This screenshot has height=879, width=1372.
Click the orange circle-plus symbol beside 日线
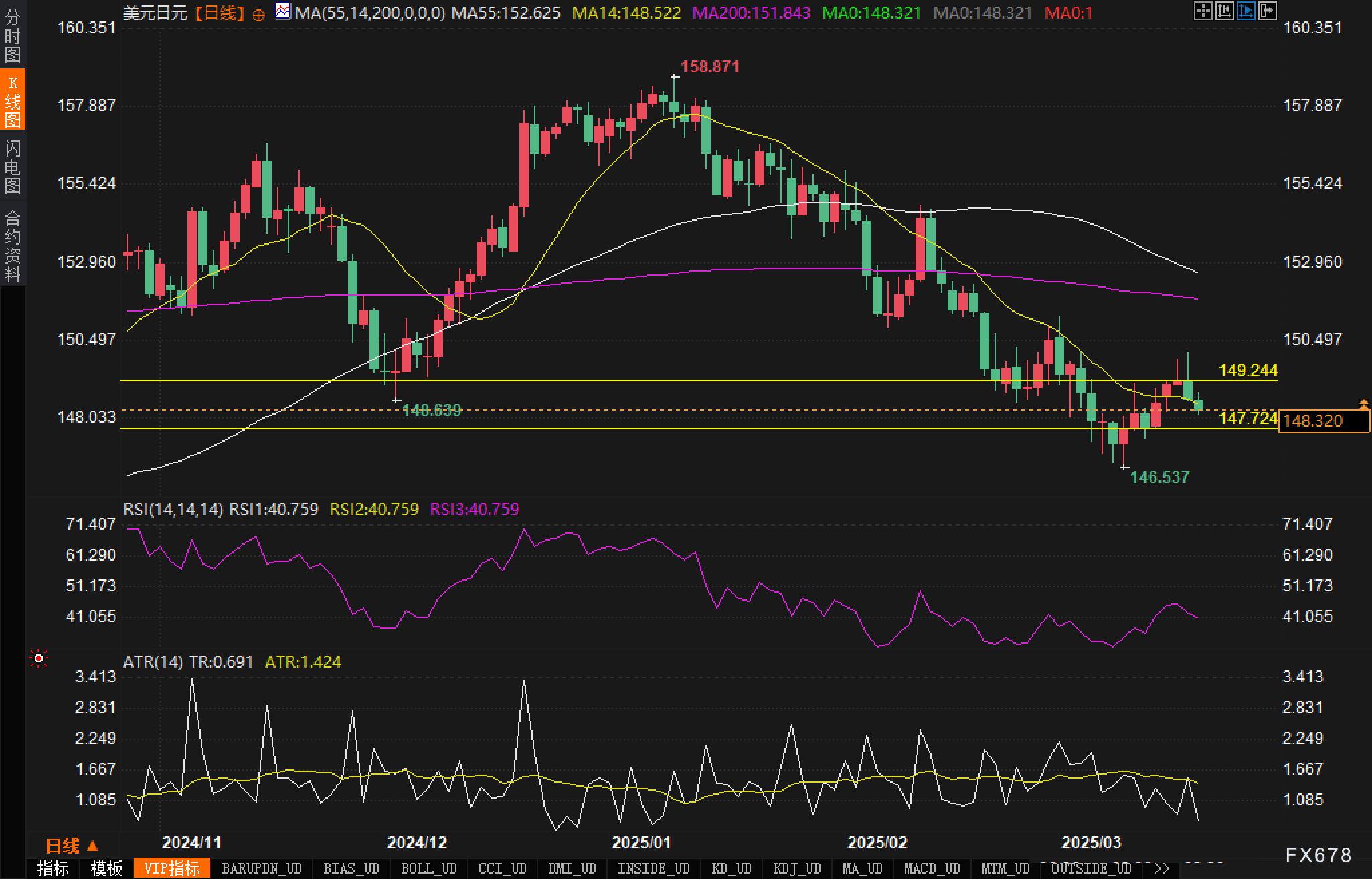(x=259, y=15)
